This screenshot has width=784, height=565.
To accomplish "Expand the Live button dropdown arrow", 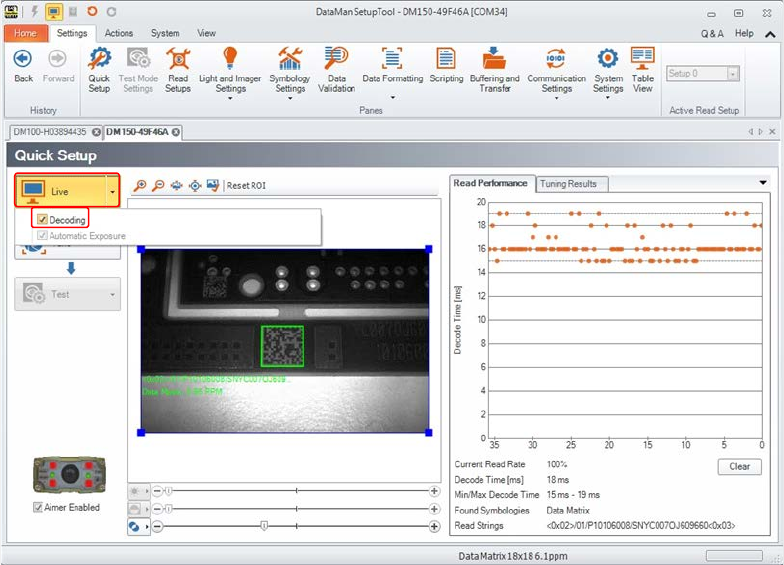I will pyautogui.click(x=113, y=189).
